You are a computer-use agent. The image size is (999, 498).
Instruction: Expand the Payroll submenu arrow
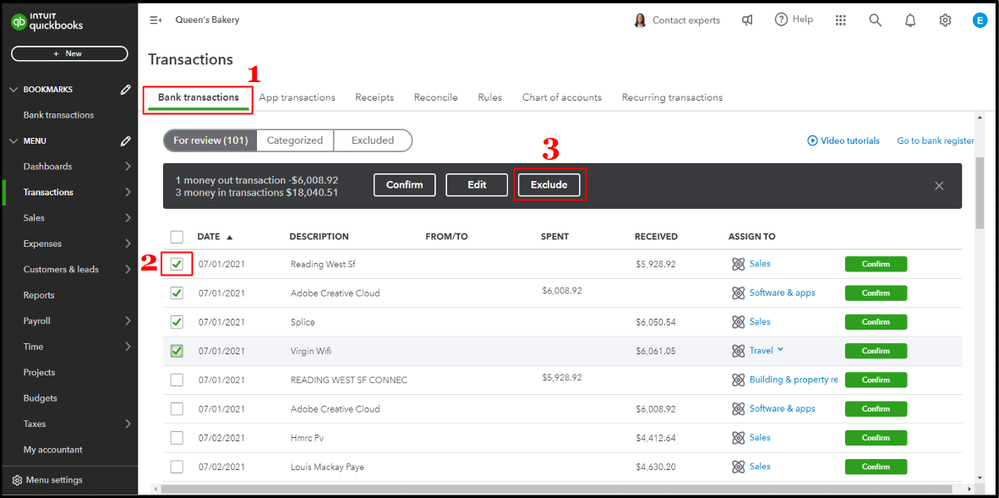pos(128,321)
